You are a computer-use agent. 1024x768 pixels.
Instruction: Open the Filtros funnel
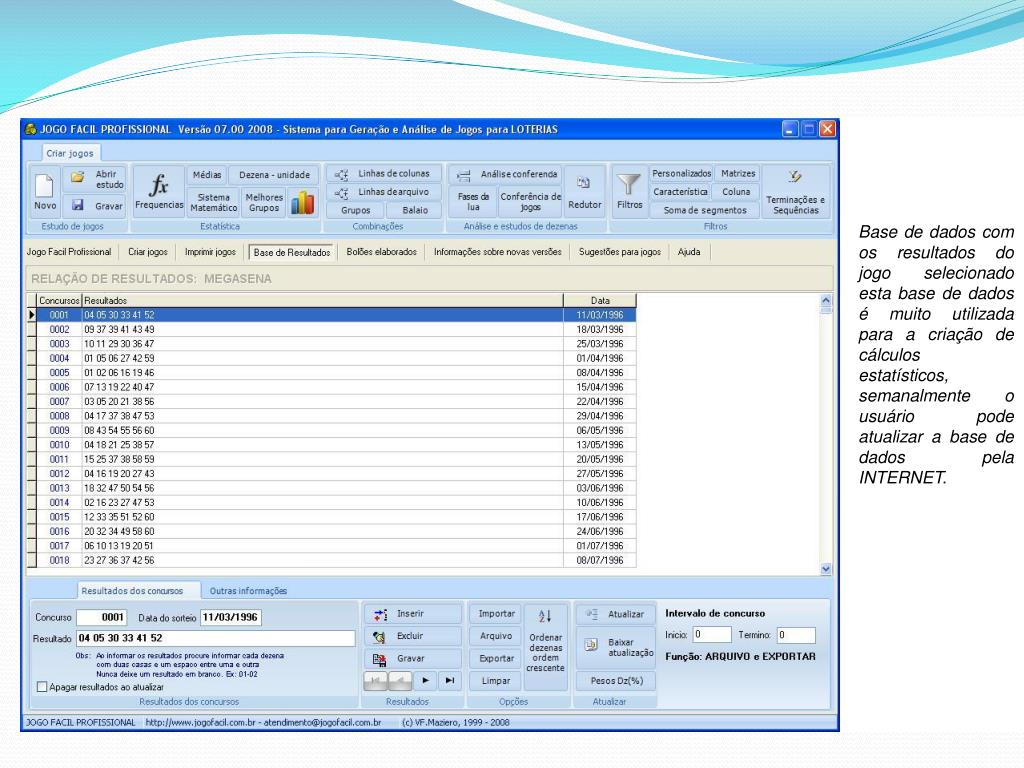point(630,191)
